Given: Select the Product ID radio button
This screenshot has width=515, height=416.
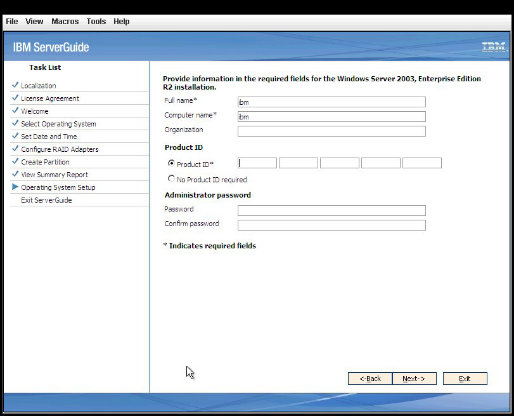Looking at the screenshot, I should coord(171,163).
